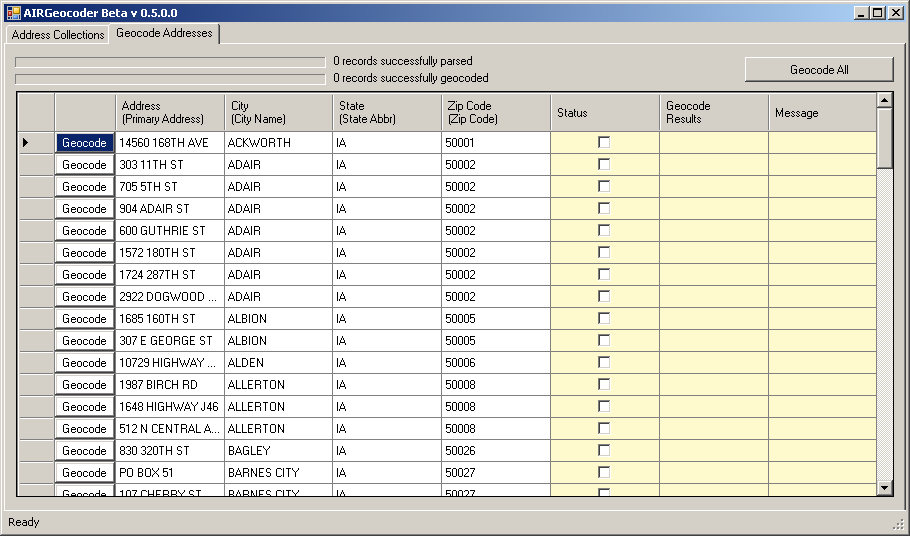Geocode the 14560 168TH AVE address row

tap(85, 143)
